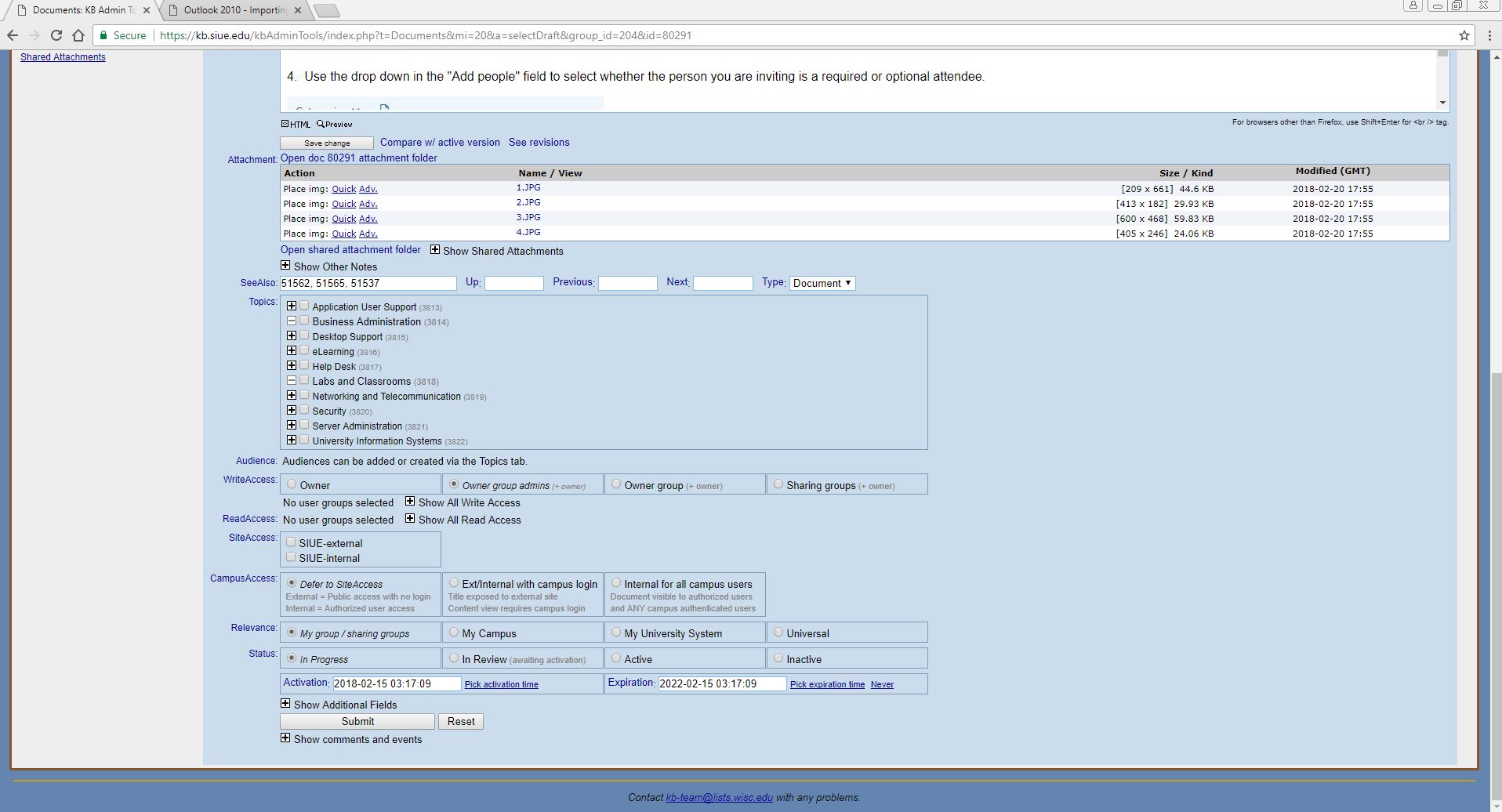1502x812 pixels.
Task: Click the browser home icon
Action: (78, 35)
